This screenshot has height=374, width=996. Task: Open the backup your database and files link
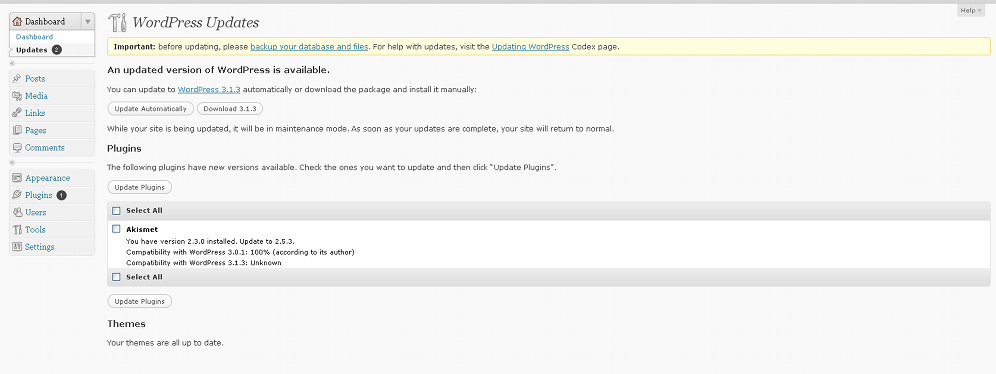tap(309, 46)
